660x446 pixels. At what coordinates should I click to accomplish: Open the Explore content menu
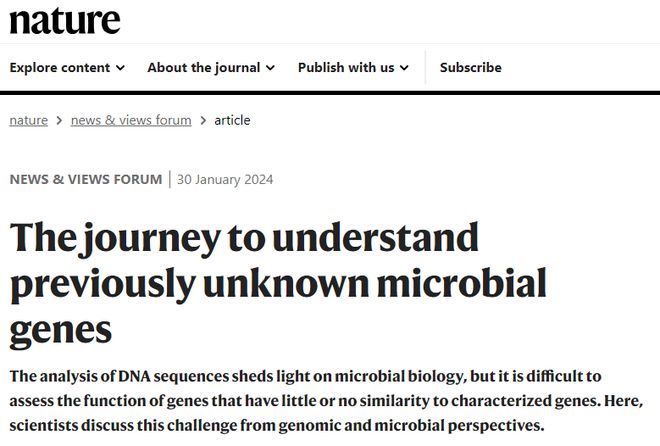click(59, 68)
